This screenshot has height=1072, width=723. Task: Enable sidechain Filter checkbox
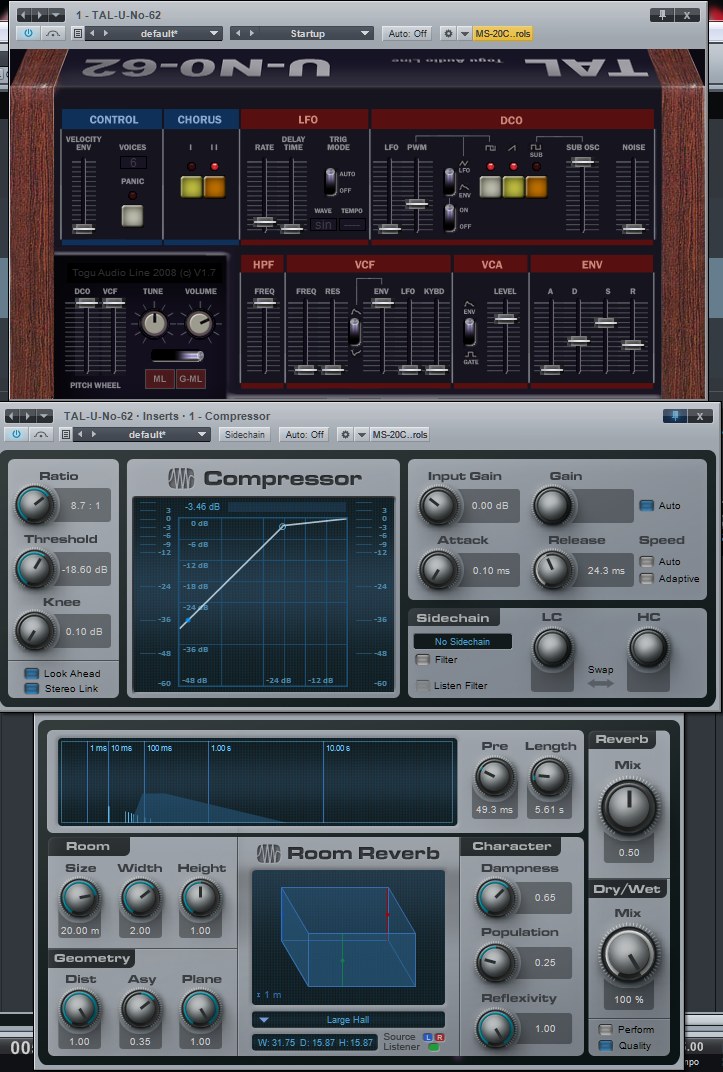[423, 660]
